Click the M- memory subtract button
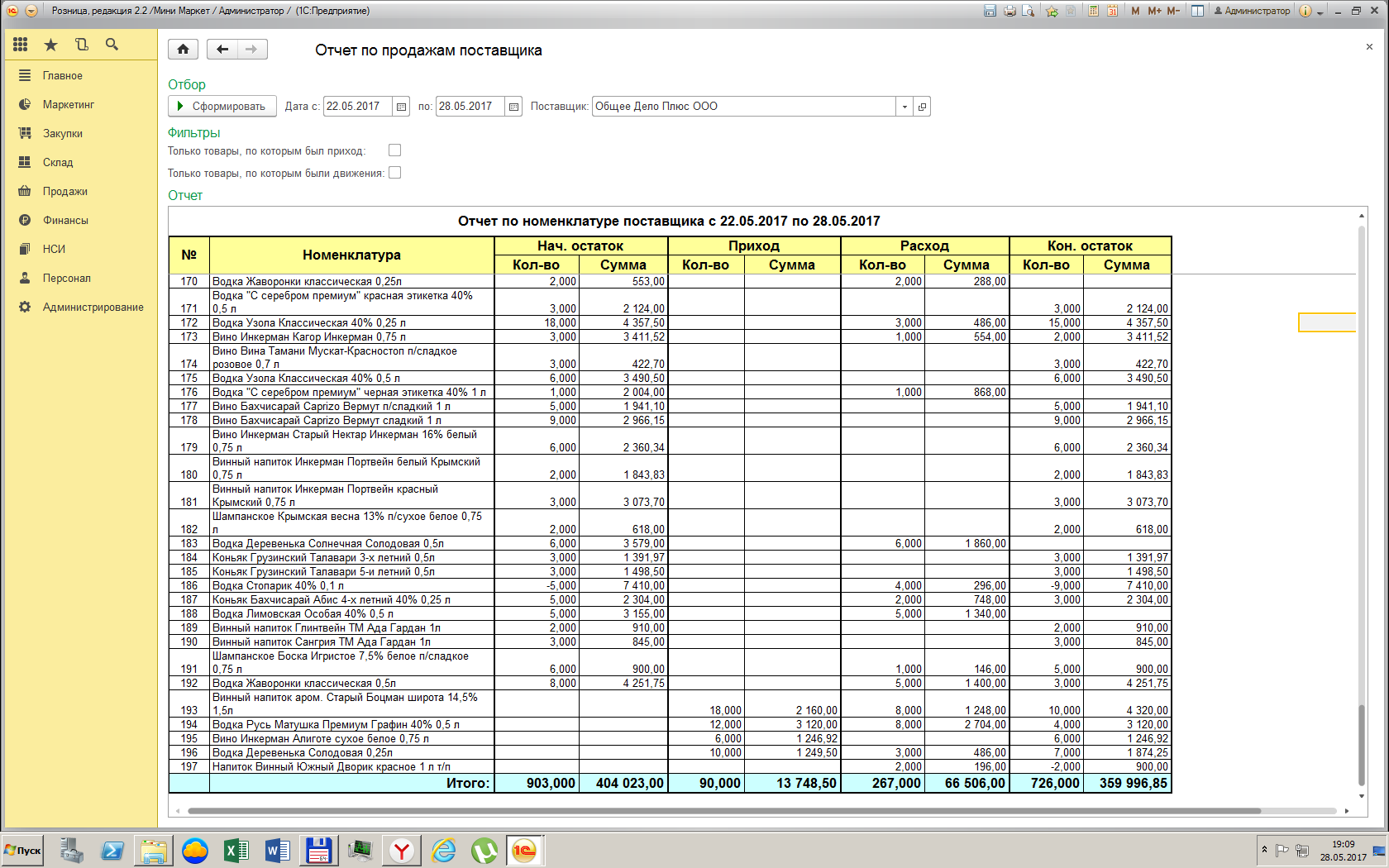 pyautogui.click(x=1173, y=11)
